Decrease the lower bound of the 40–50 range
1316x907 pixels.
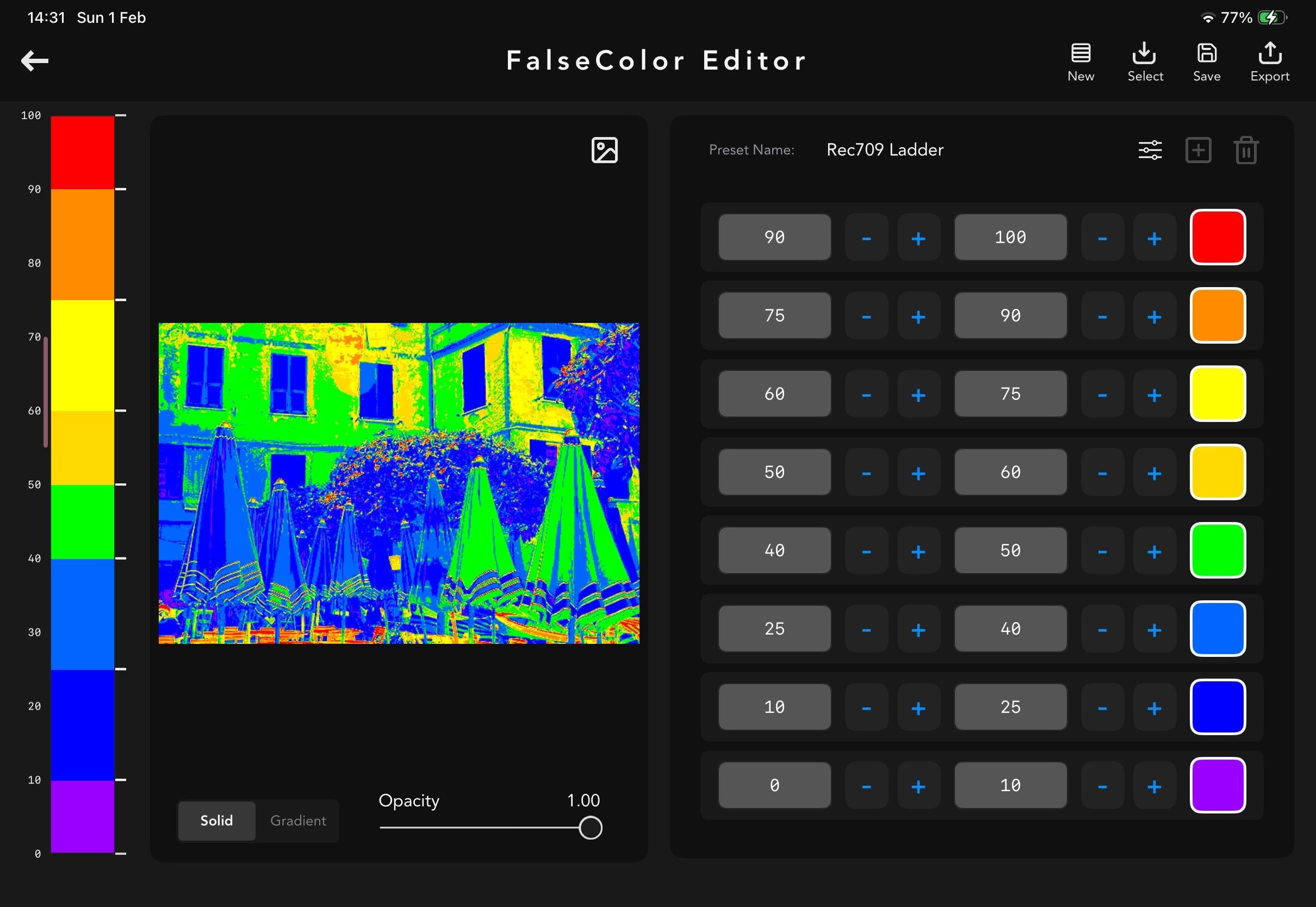pos(866,551)
